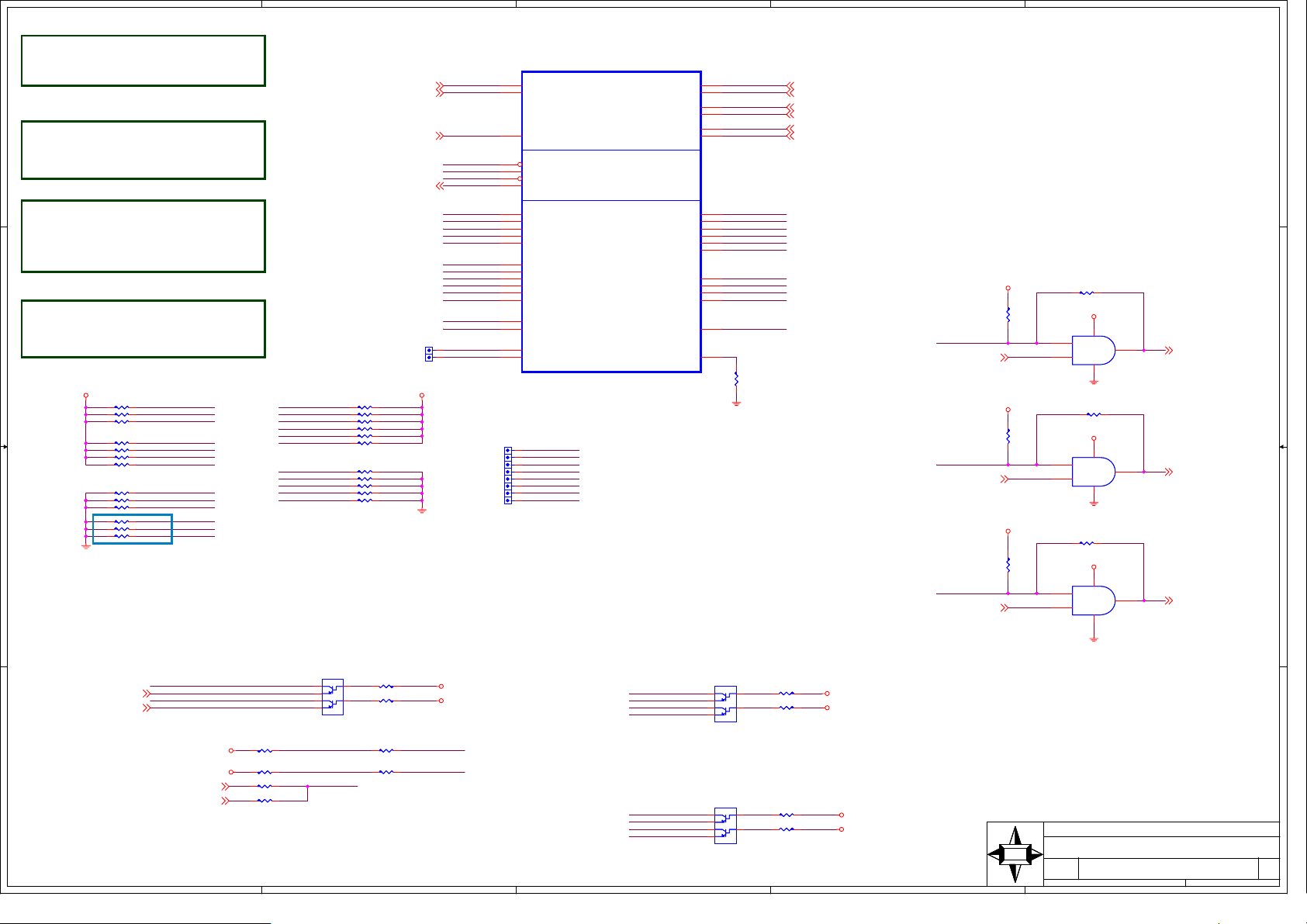Screen dimensions: 1307x924
Task: Select the middle AND gate symbol
Action: (1094, 472)
